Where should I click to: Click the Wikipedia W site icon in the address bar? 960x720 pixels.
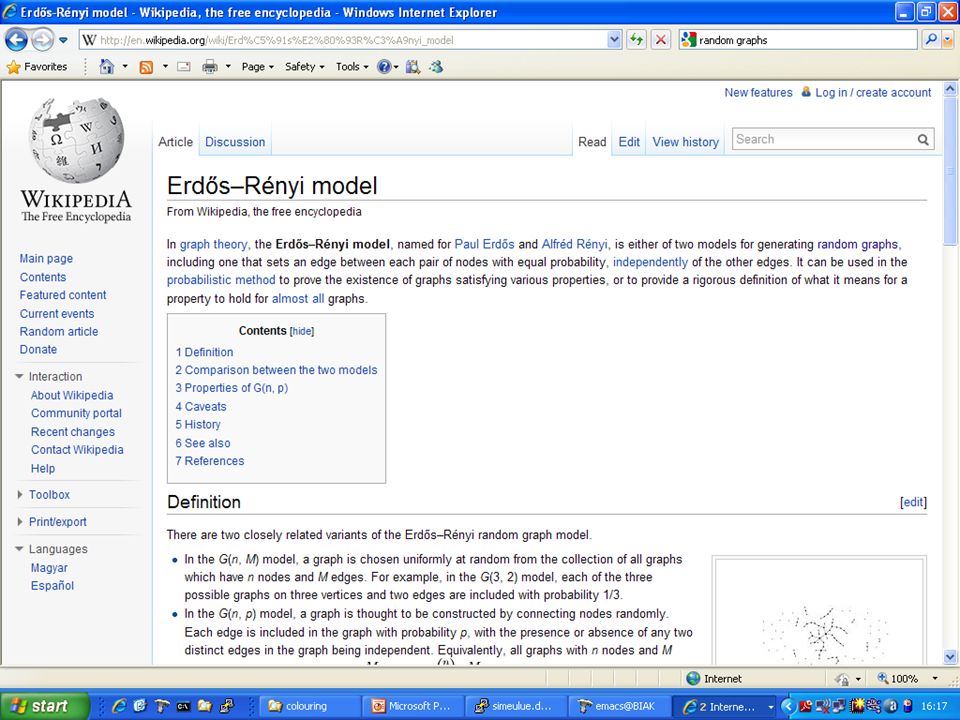pos(89,40)
